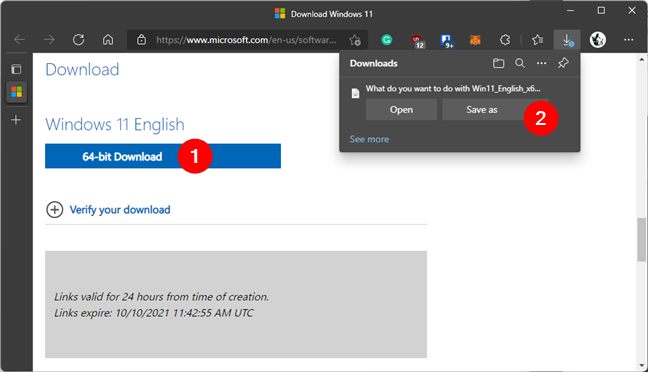Open the user profile avatar
This screenshot has width=648, height=372.
598,40
